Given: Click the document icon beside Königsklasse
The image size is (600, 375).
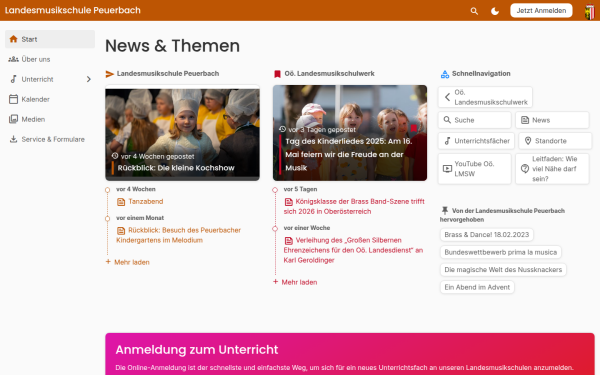Looking at the screenshot, I should (289, 202).
